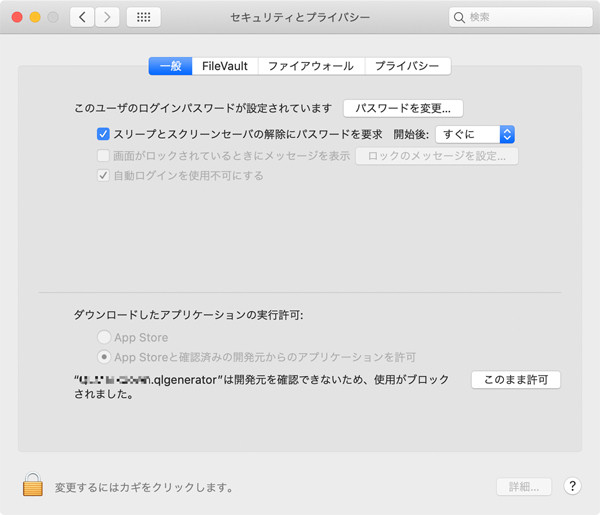The height and width of the screenshot is (515, 600).
Task: Click ダウンロードしたアプリケーションの実行許可 label
Action: pos(188,315)
